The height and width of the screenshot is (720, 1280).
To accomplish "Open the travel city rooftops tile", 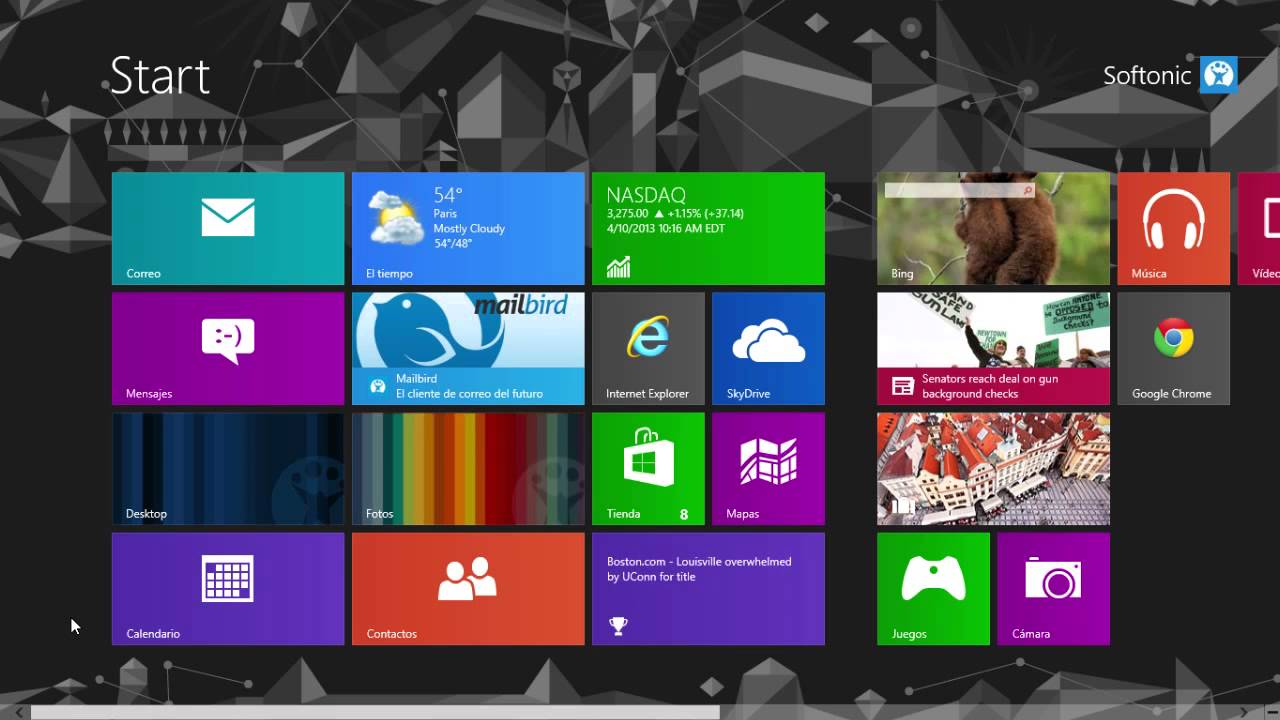I will (993, 468).
